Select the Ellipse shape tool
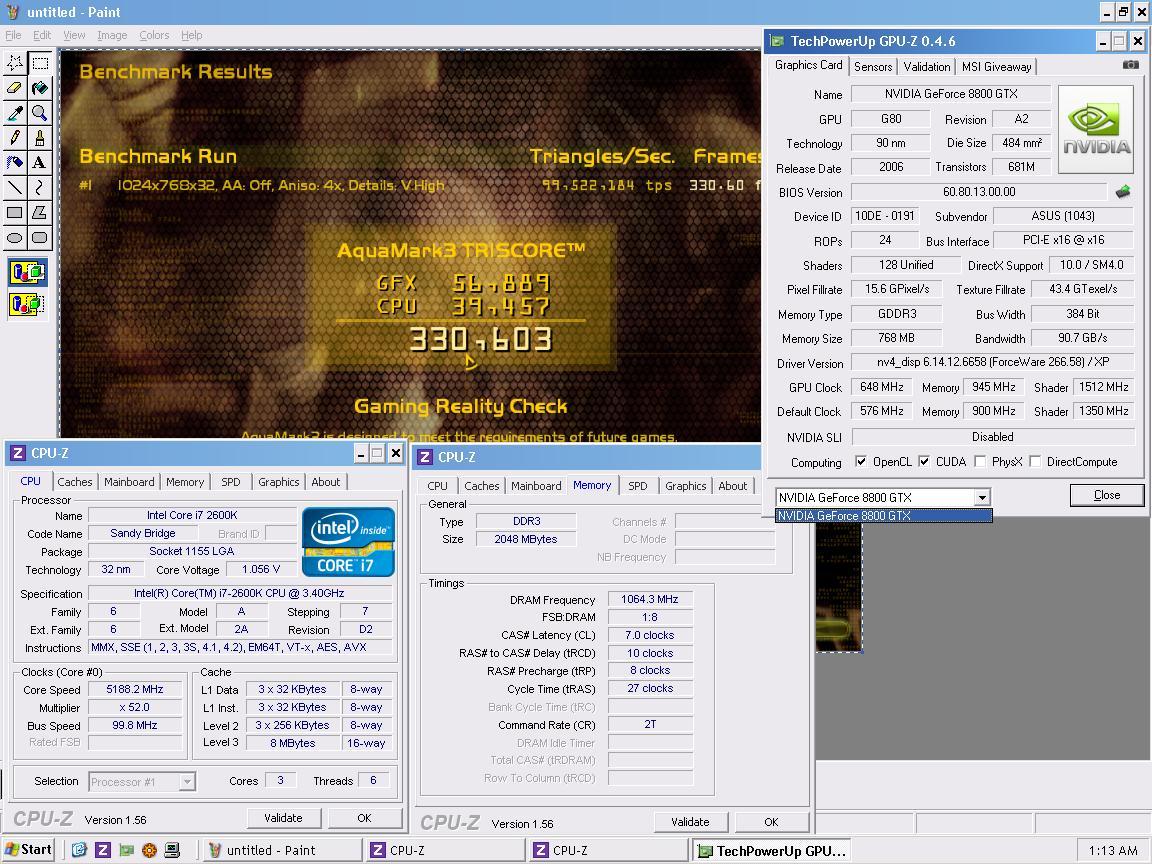The width and height of the screenshot is (1152, 864). click(x=15, y=238)
